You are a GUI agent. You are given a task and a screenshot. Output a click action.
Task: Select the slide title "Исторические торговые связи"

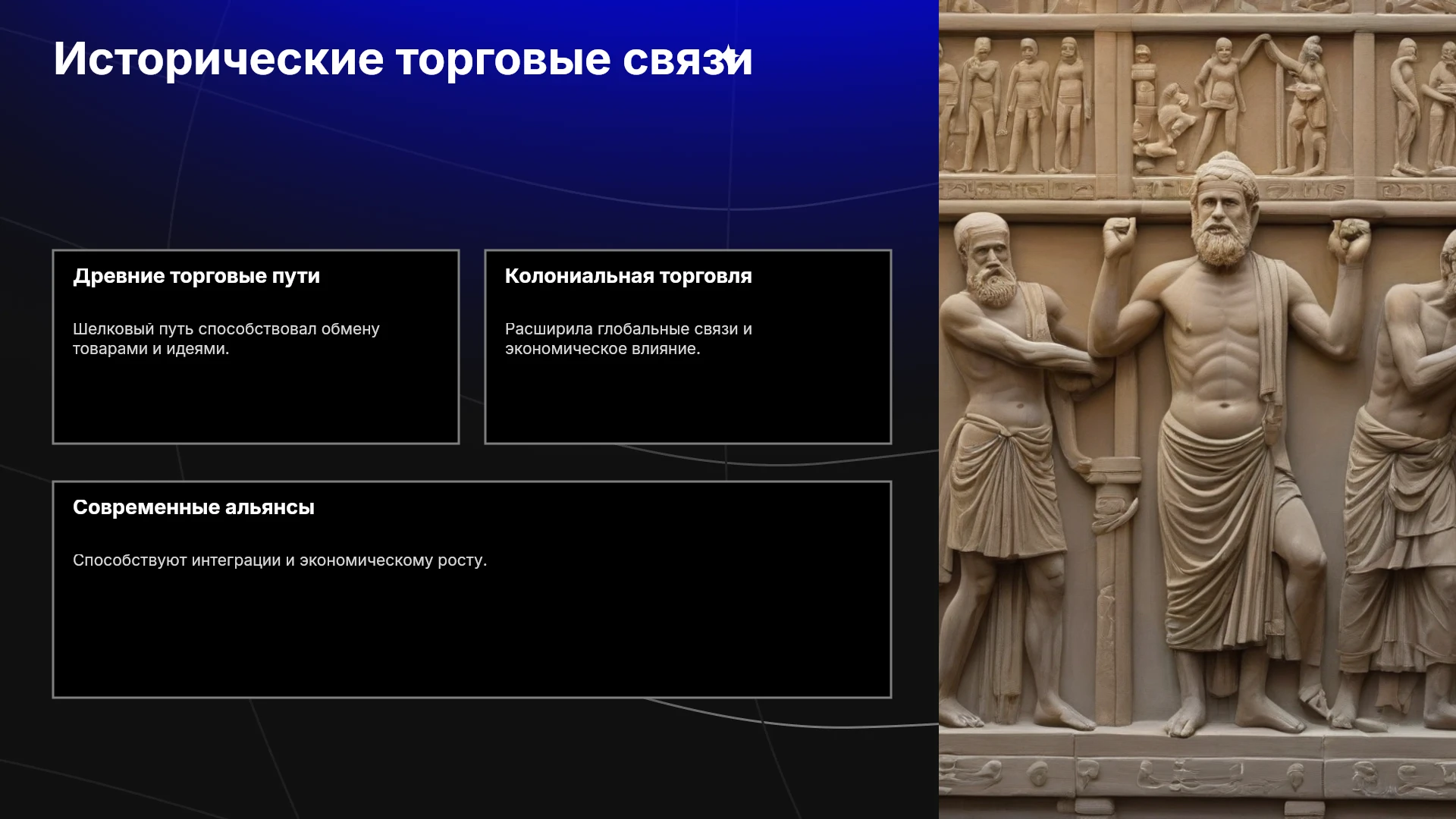pos(403,58)
